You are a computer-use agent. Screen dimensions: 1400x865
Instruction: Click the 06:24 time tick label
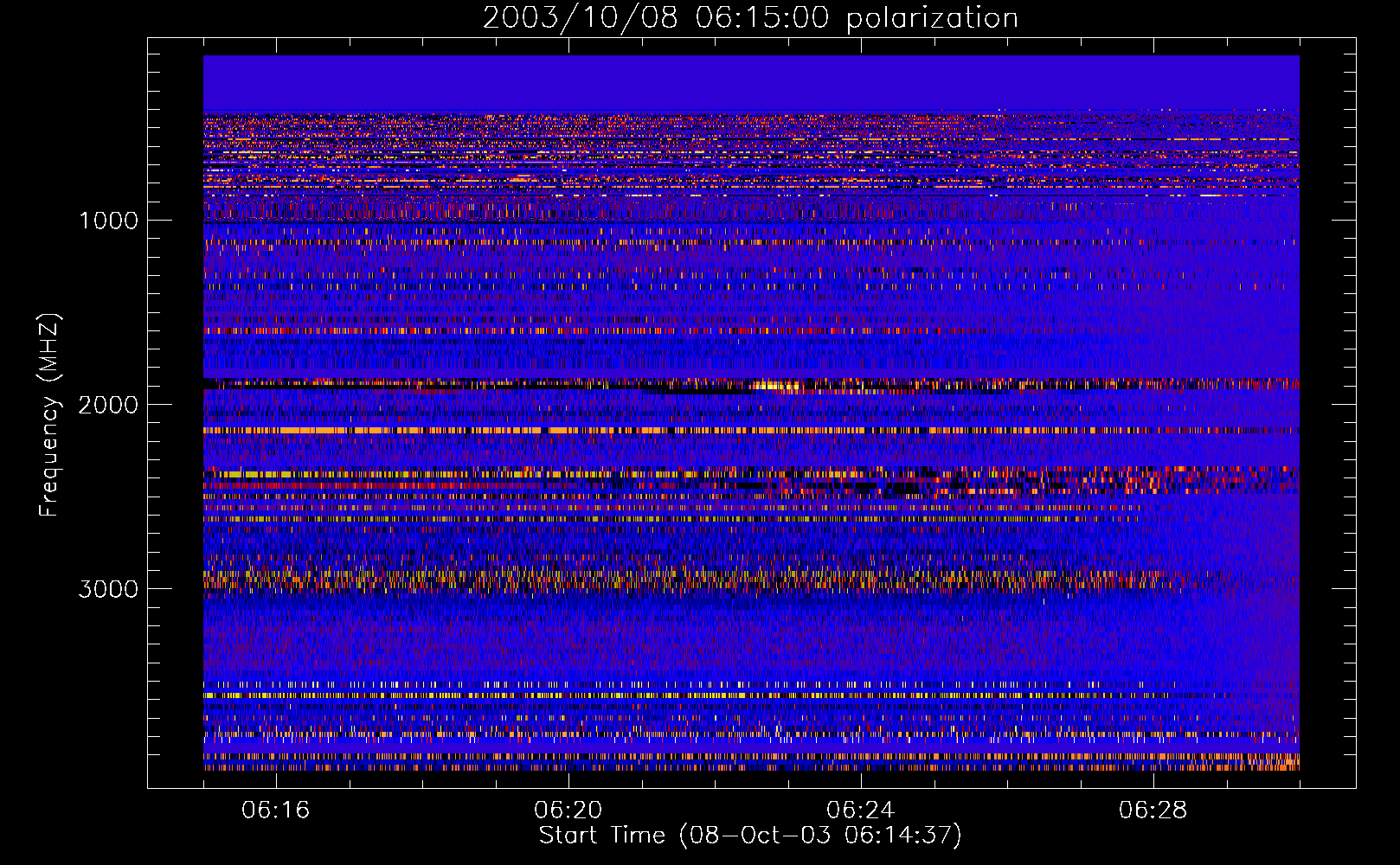point(861,810)
